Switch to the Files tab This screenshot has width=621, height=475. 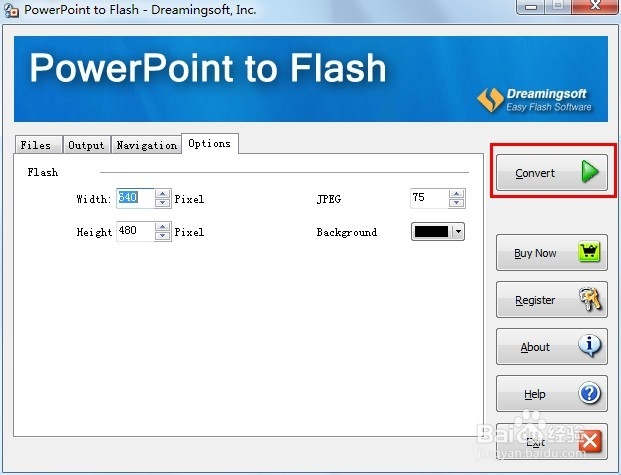(x=38, y=145)
